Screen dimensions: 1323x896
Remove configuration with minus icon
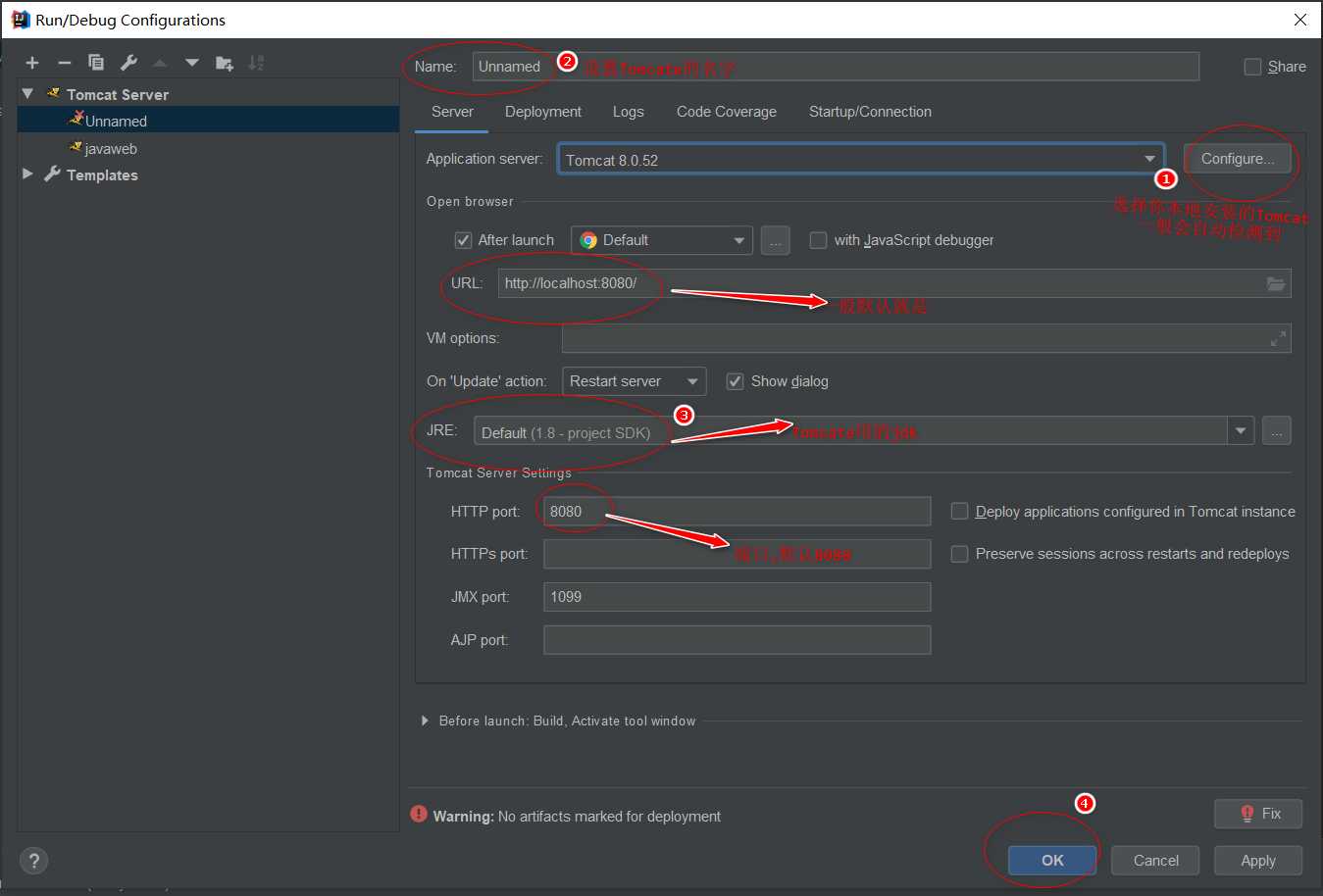click(65, 63)
